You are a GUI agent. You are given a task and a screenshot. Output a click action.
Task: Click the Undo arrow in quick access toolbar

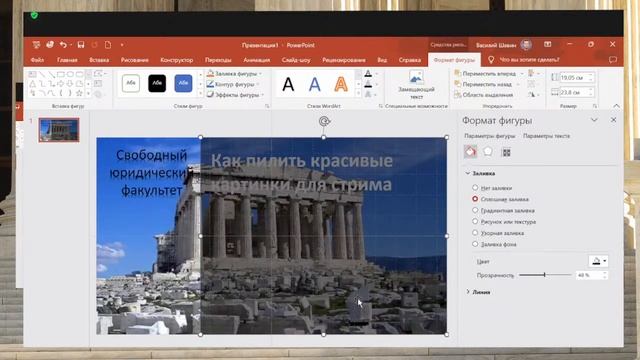click(x=63, y=44)
